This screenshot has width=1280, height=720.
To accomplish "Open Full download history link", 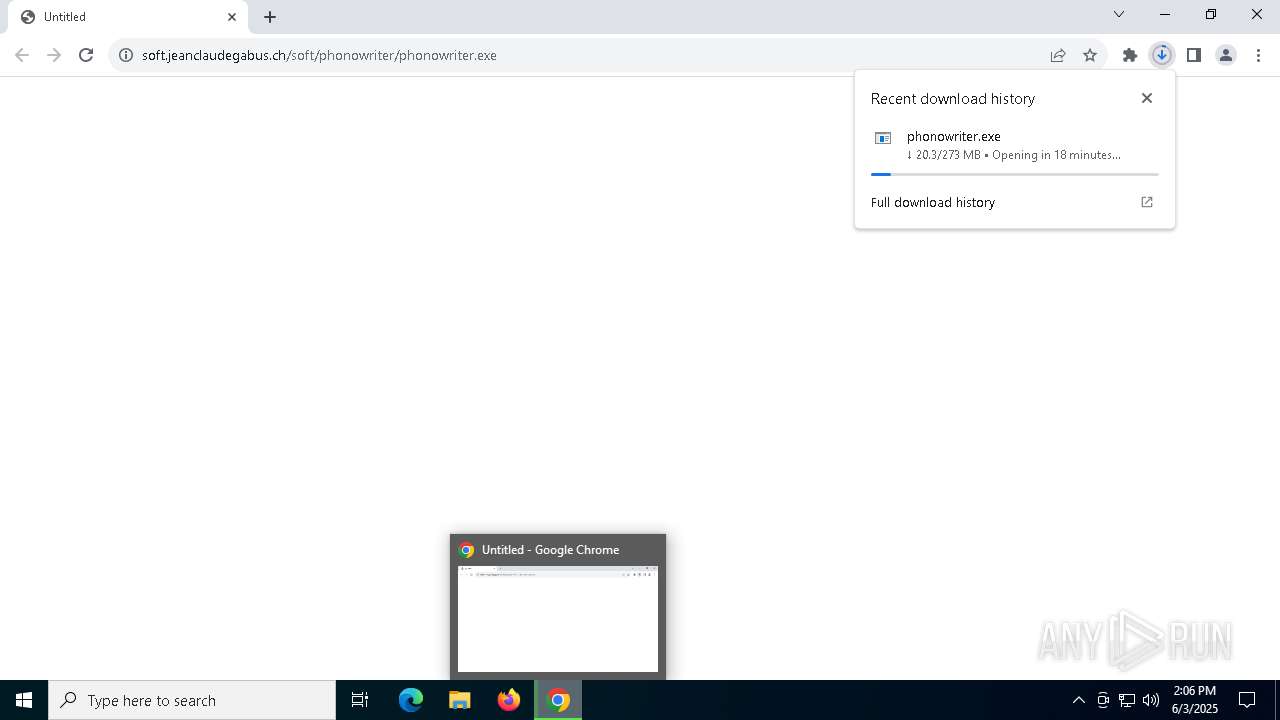I will click(x=933, y=202).
